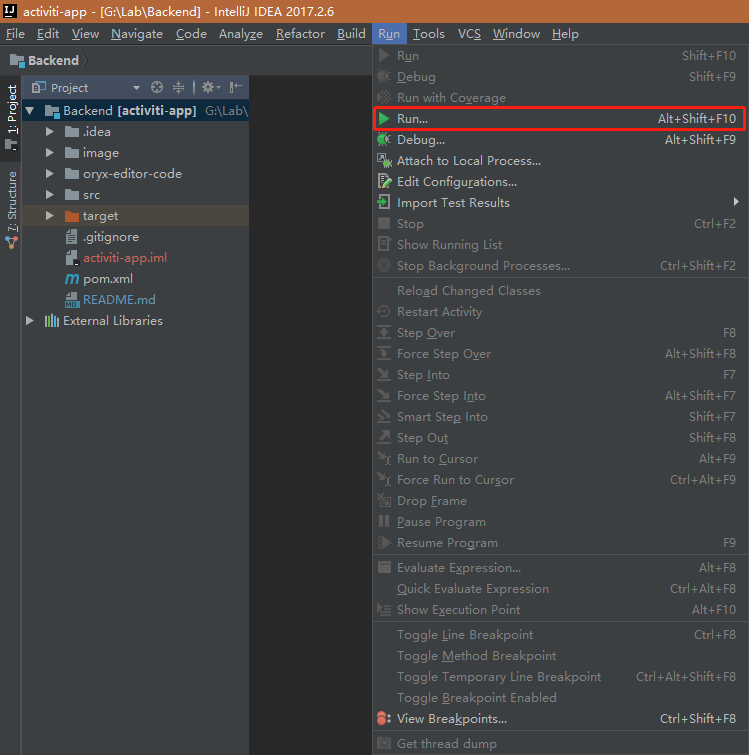Open the Tools menu
Screen dimensions: 749x755
tap(428, 34)
